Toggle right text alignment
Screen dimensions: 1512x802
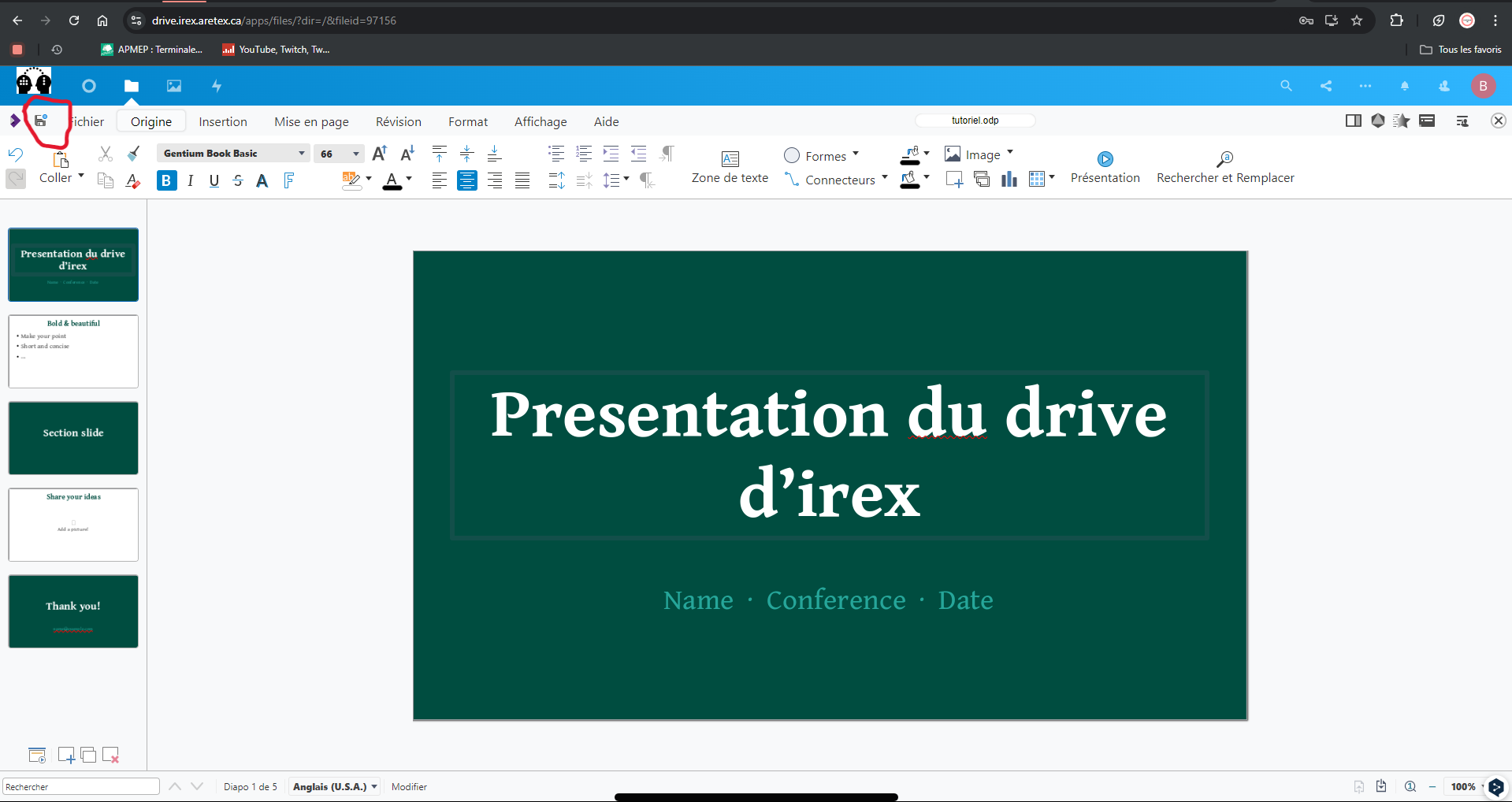tap(495, 180)
